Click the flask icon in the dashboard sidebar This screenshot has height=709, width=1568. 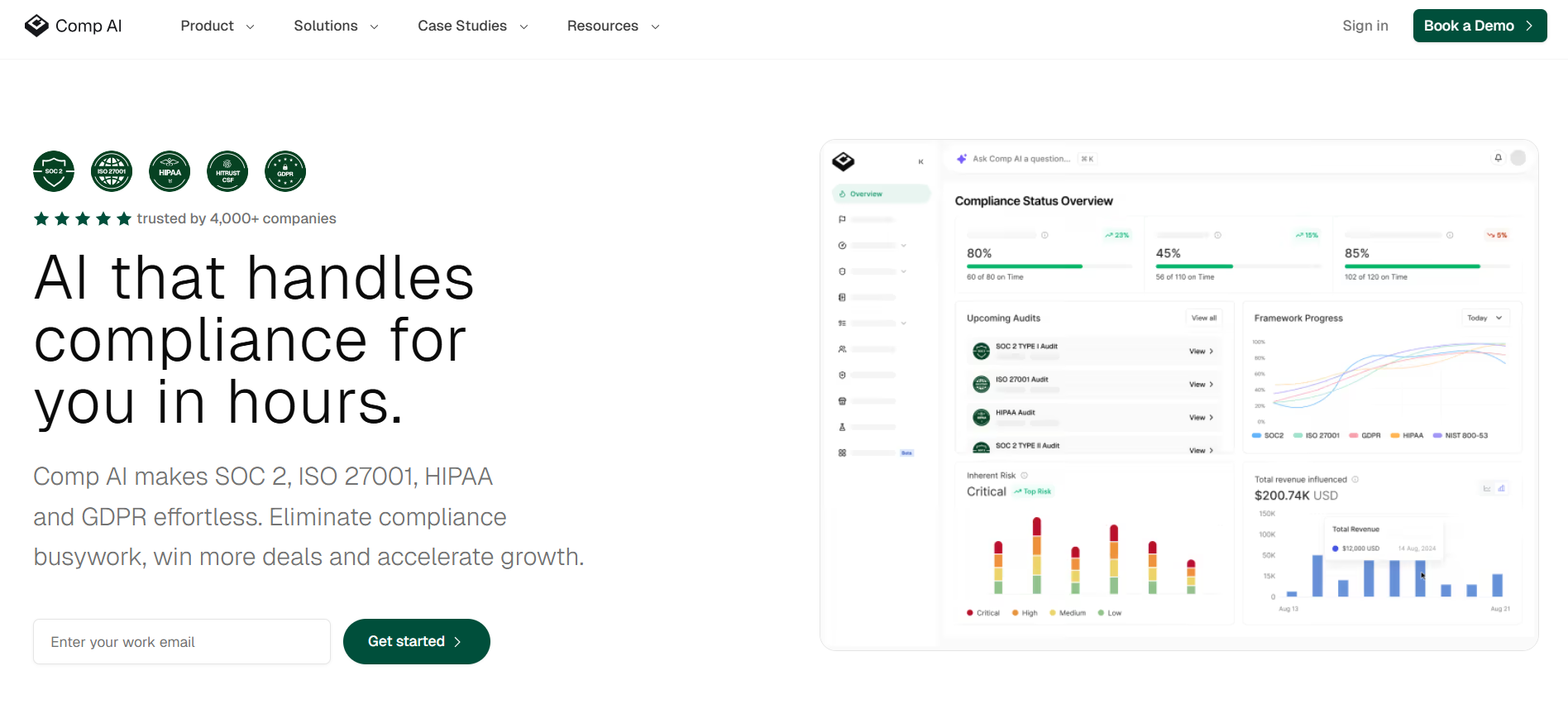click(842, 427)
